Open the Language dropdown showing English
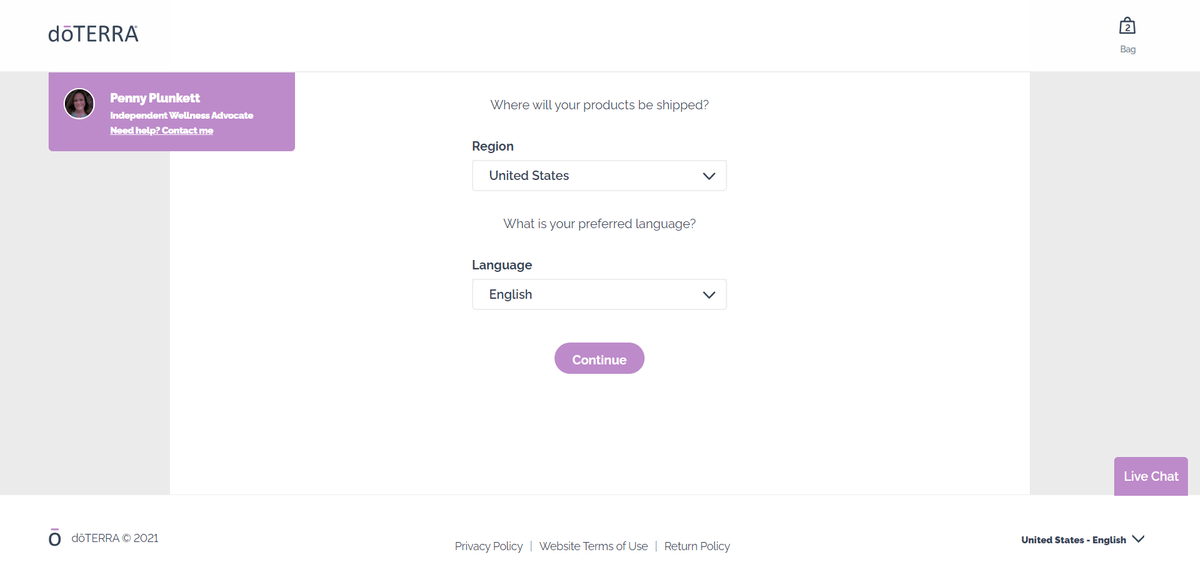 tap(599, 295)
